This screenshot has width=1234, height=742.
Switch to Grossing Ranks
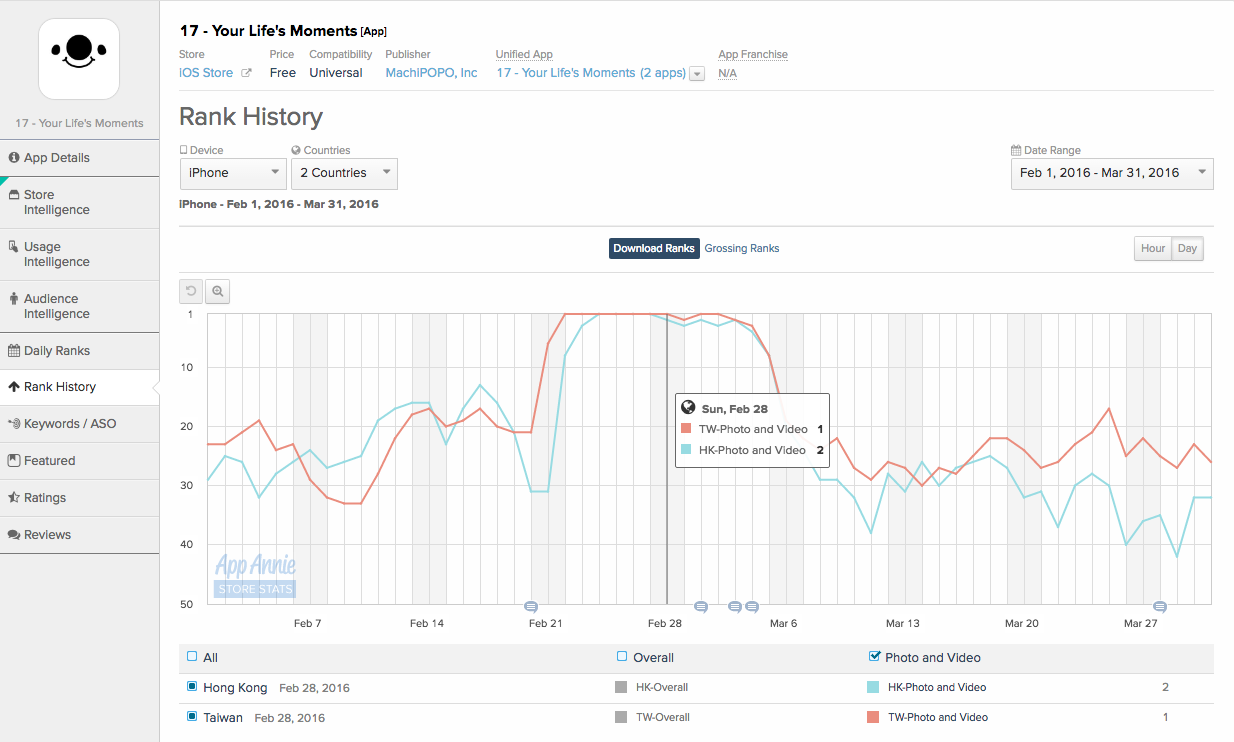(x=742, y=248)
